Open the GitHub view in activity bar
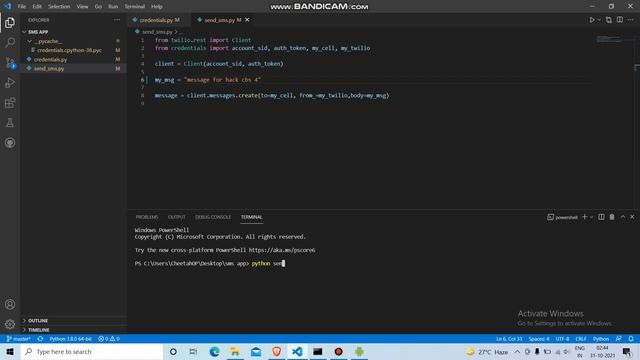640x360 pixels. 10,142
